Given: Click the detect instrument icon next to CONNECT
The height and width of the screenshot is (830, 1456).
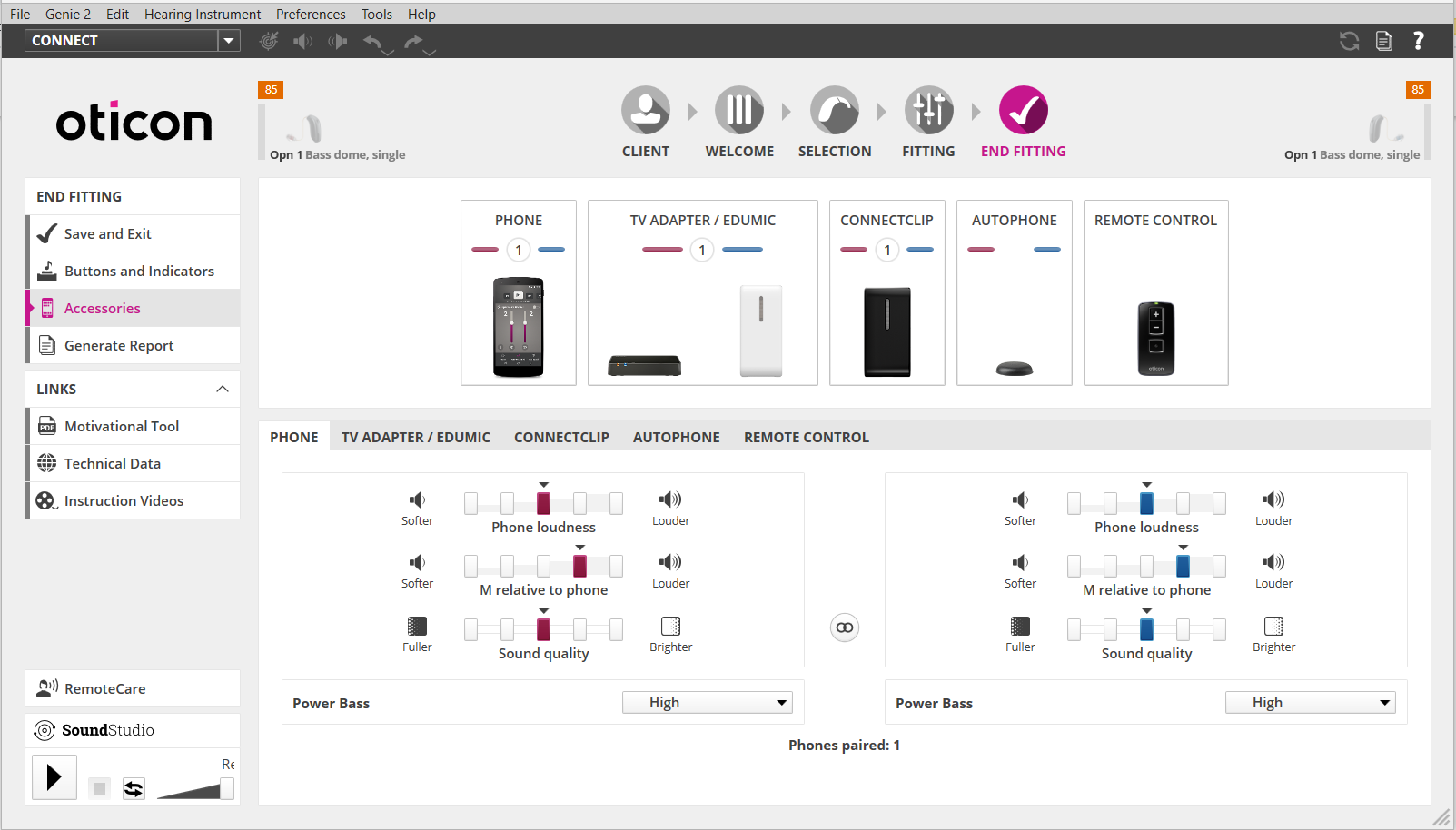Looking at the screenshot, I should pyautogui.click(x=269, y=41).
